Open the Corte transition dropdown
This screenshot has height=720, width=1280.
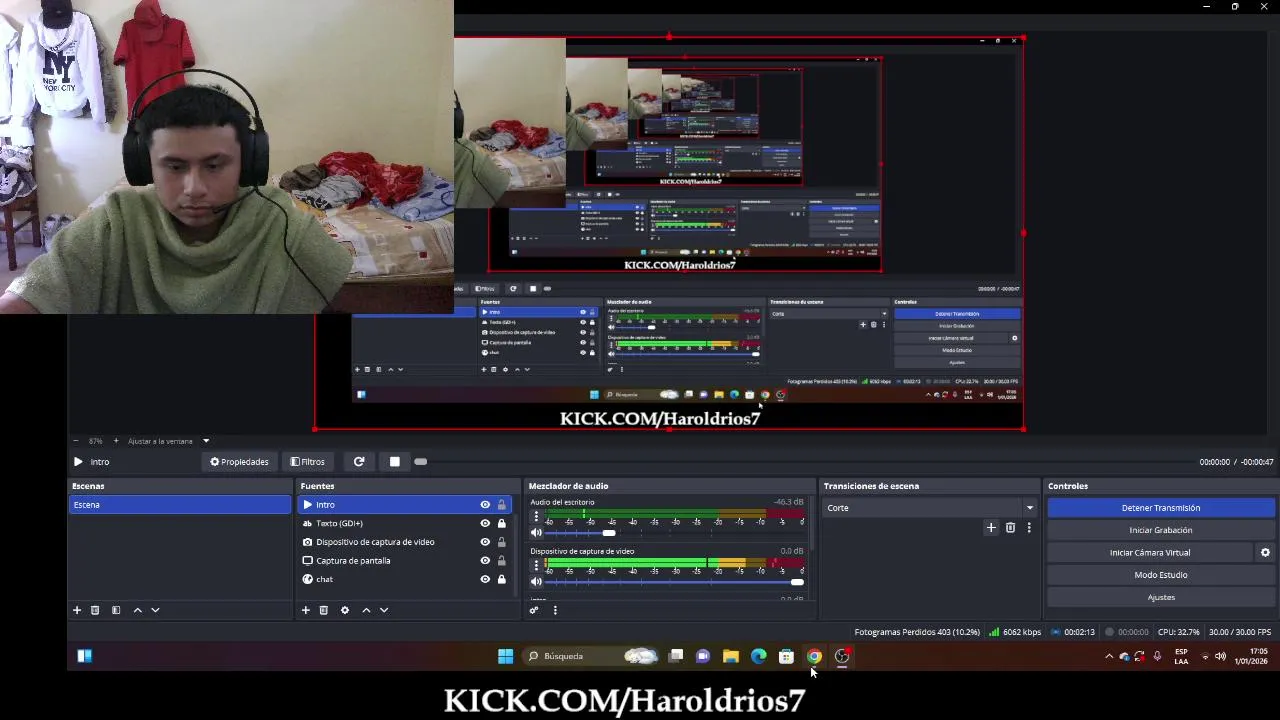tap(929, 508)
